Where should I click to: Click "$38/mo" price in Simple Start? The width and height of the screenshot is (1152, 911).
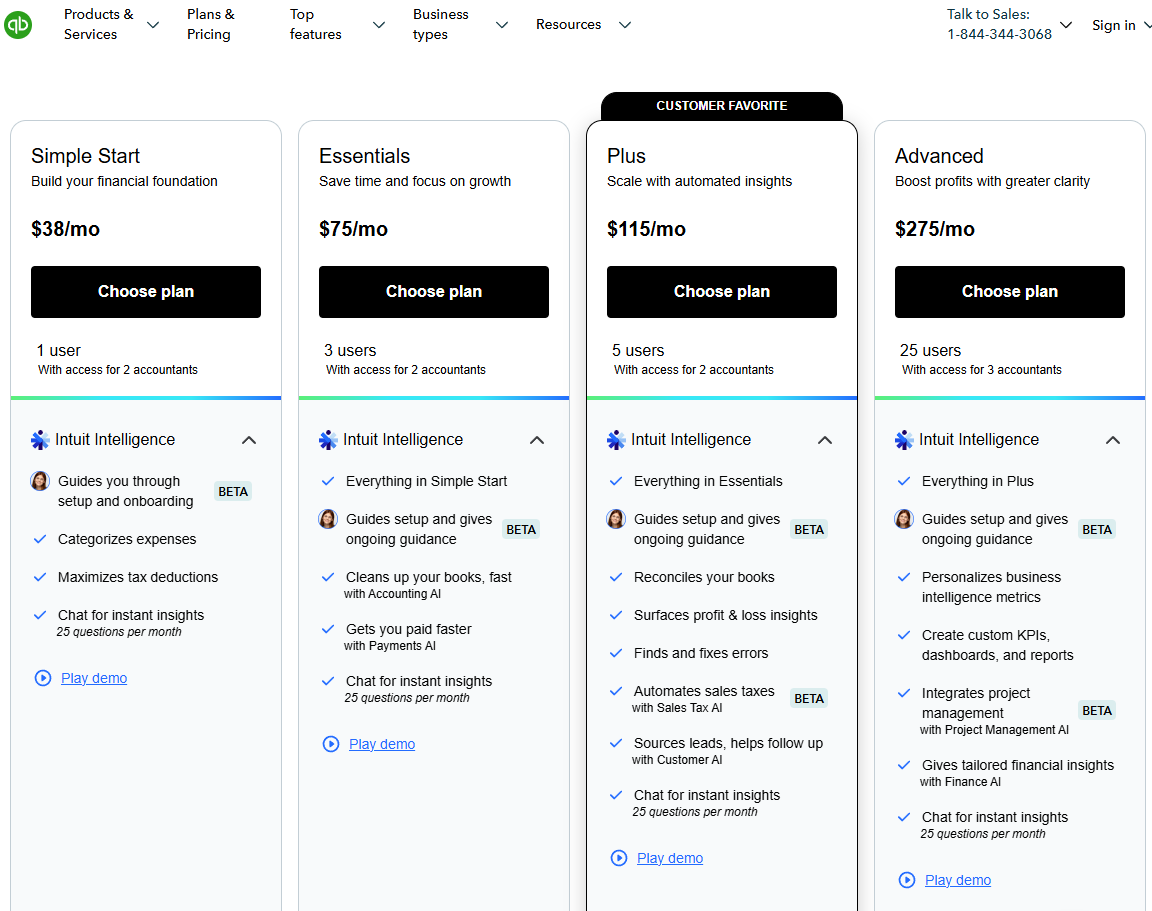click(65, 229)
